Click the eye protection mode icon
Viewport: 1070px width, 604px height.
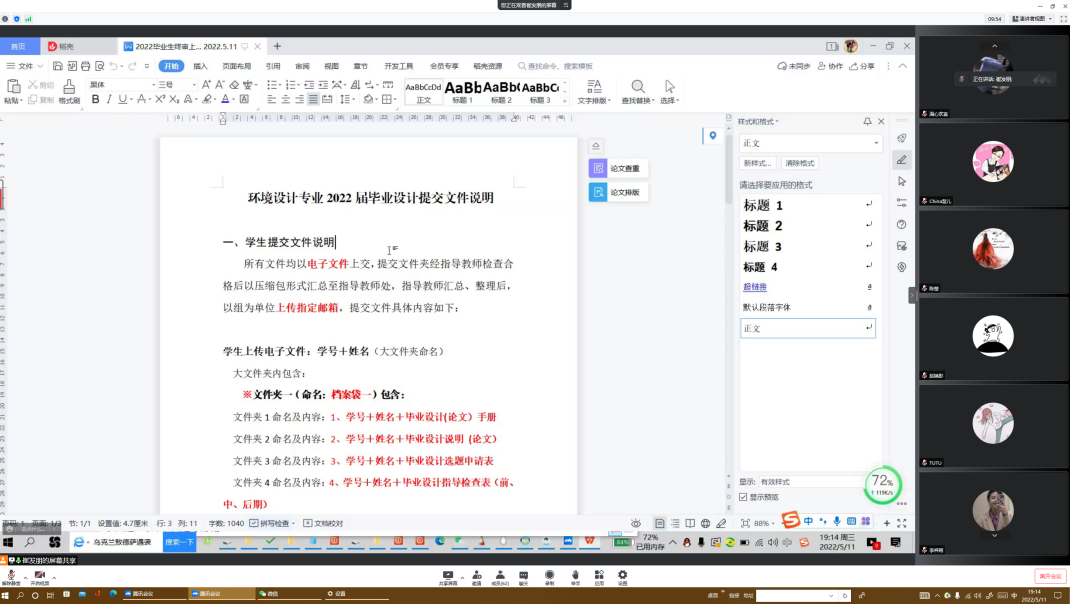click(635, 523)
